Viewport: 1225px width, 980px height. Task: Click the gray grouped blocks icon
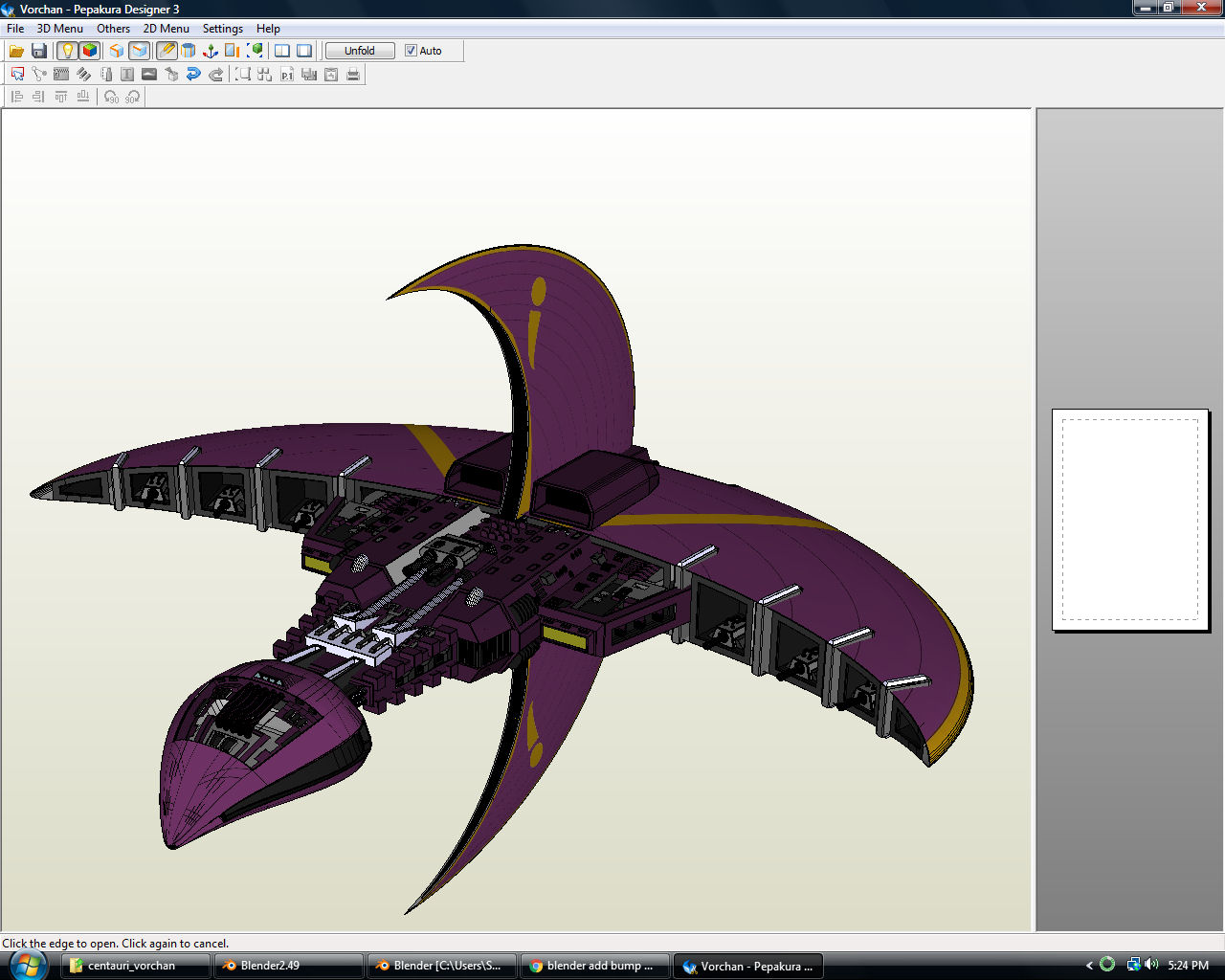309,74
